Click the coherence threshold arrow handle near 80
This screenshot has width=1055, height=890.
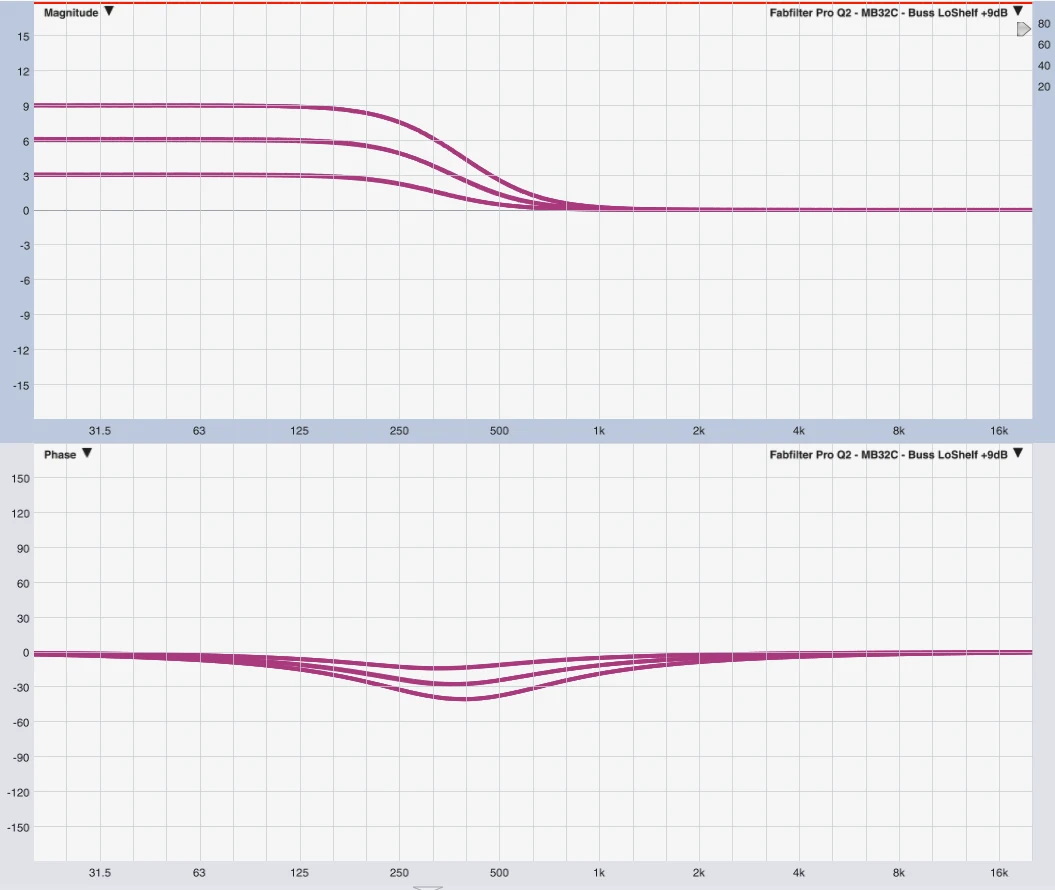pyautogui.click(x=1023, y=30)
